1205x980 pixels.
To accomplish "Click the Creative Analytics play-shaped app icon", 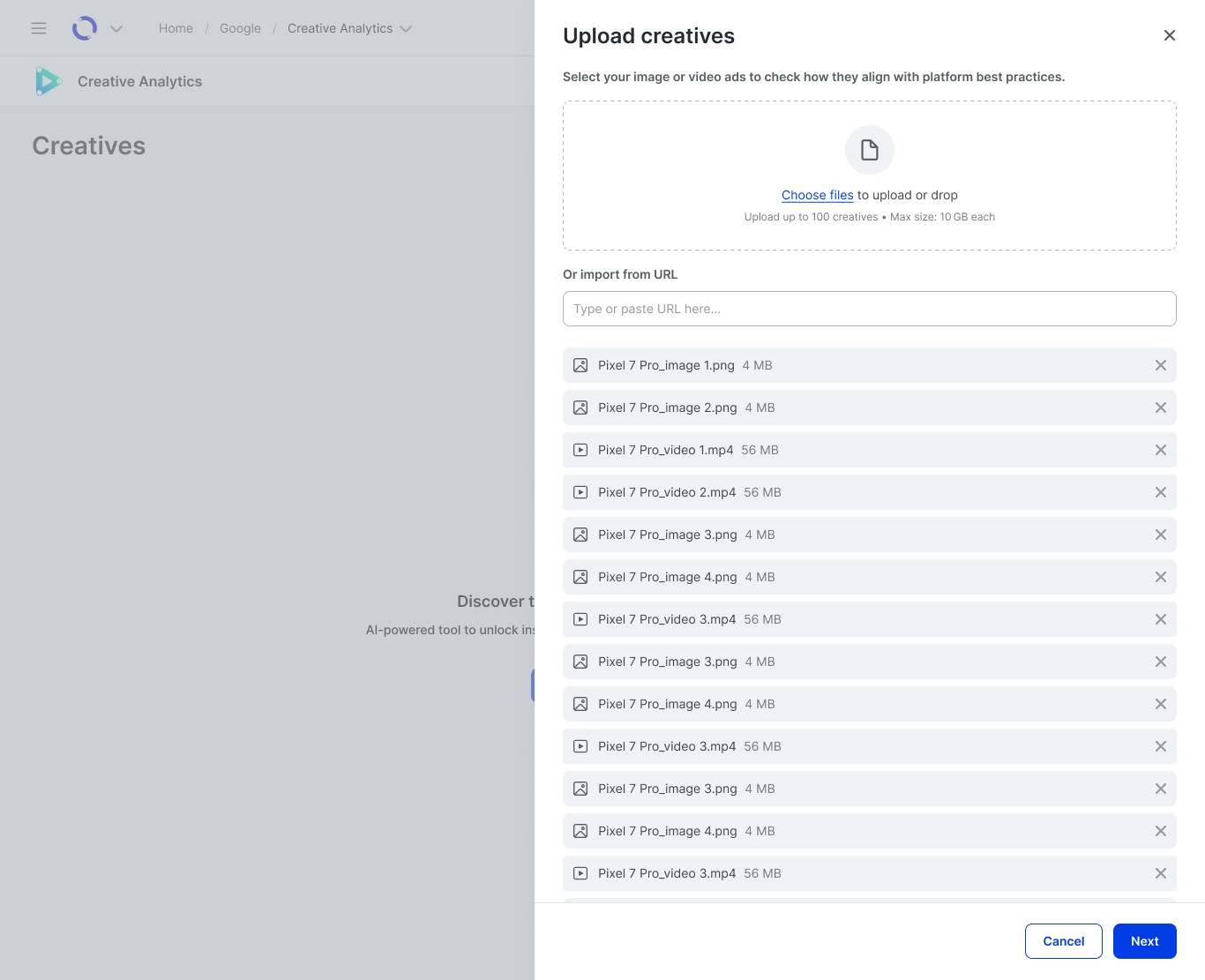I will coord(48,81).
